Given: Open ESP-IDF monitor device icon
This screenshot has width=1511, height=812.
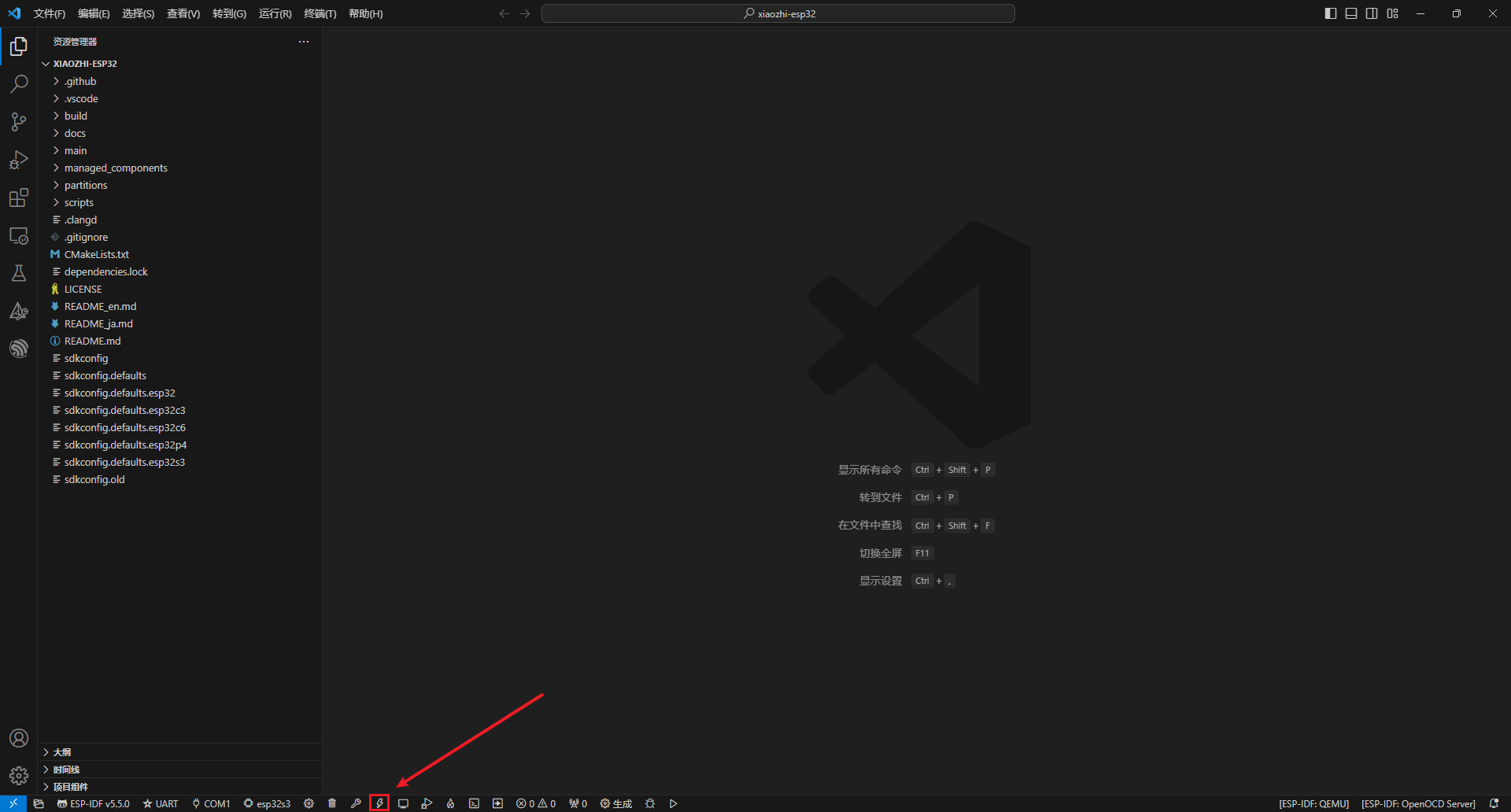Looking at the screenshot, I should coord(403,803).
